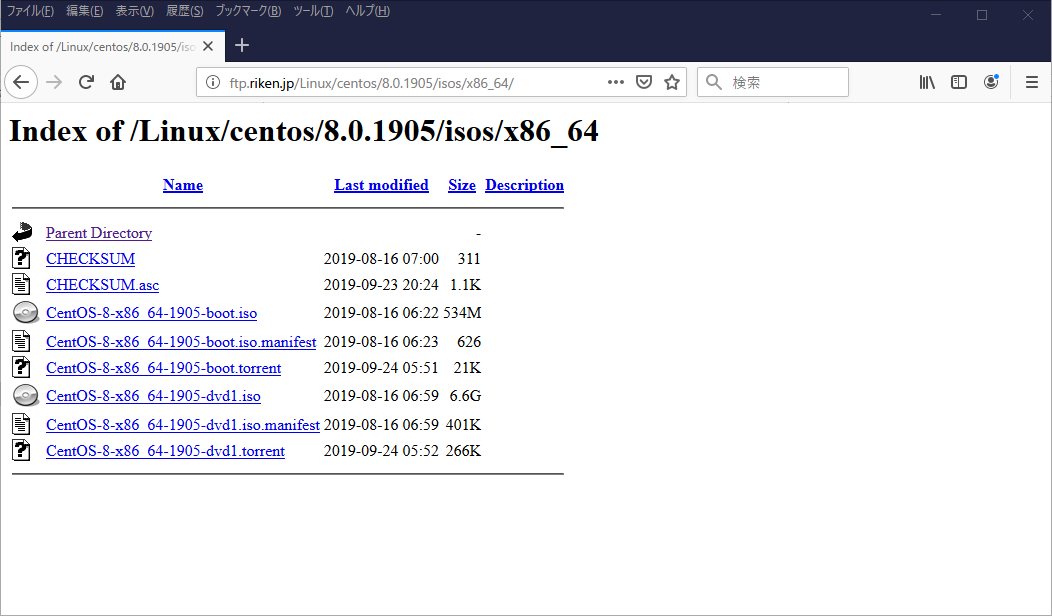Open CentOS-8-x86_64-1905-dvd1.iso.manifest link

182,425
